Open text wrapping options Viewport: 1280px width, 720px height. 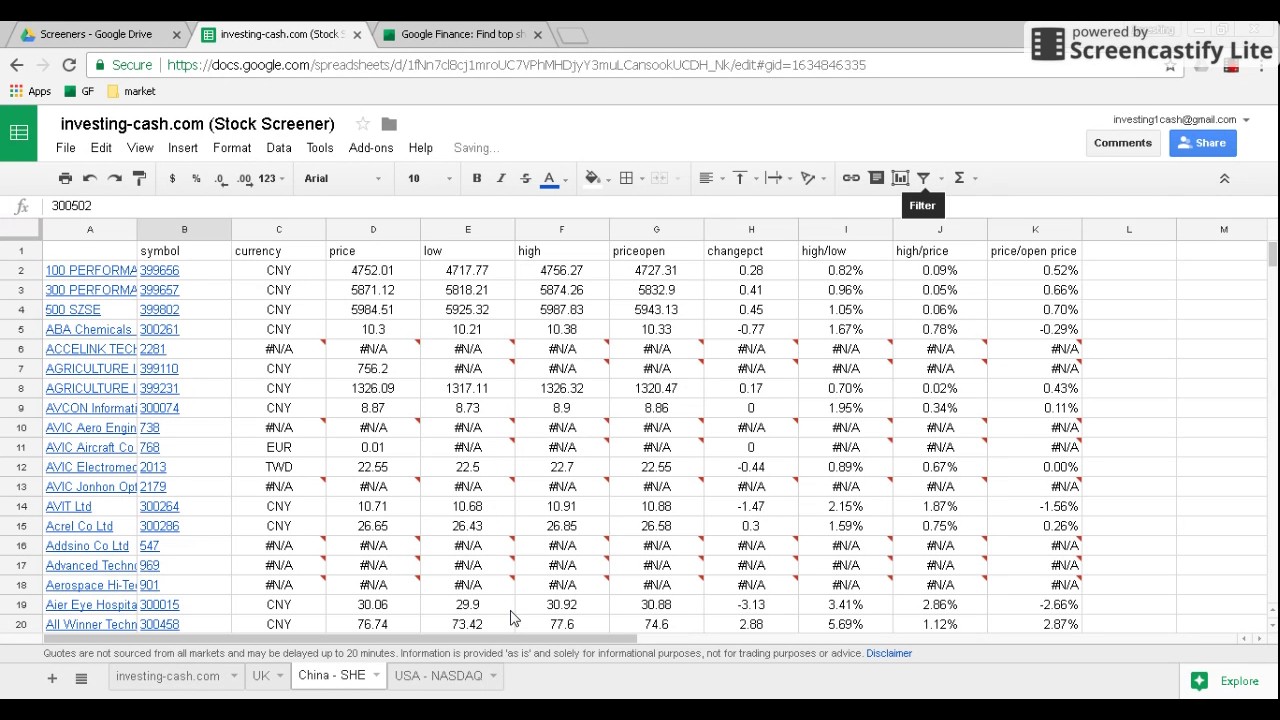coord(778,178)
